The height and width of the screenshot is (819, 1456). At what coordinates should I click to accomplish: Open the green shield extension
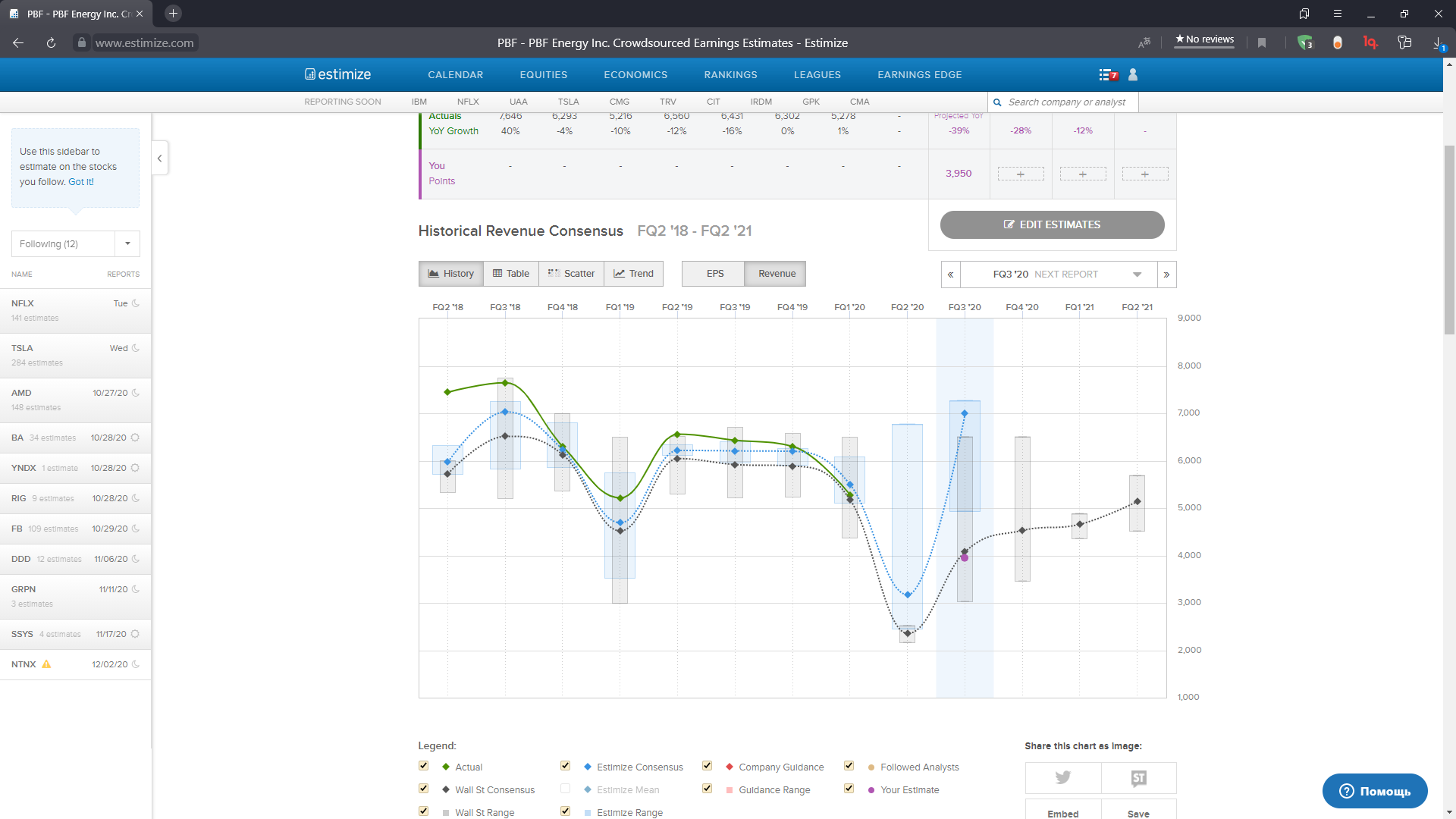coord(1305,43)
